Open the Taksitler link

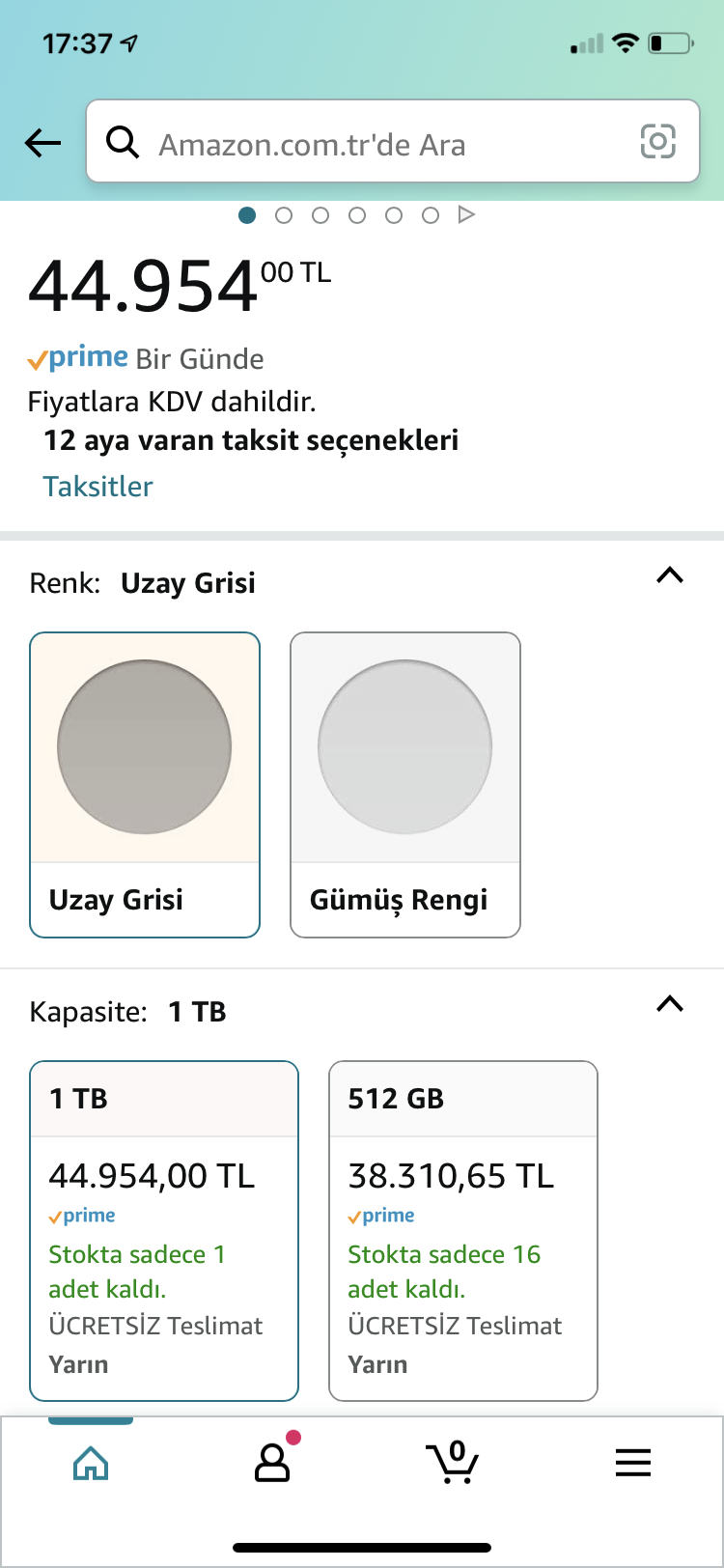coord(97,486)
